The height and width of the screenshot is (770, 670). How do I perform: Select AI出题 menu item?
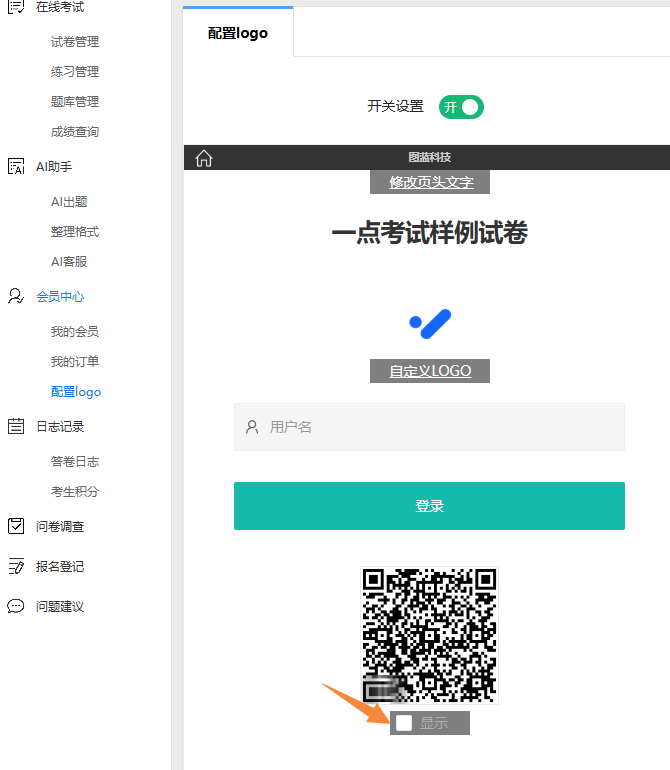(x=69, y=202)
